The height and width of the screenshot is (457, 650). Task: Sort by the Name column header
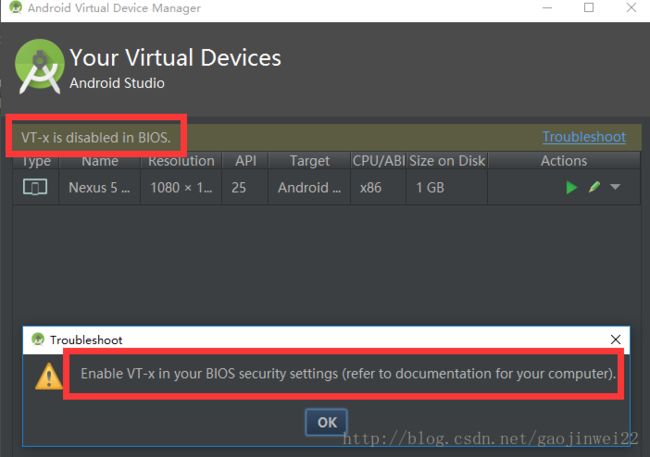coord(100,161)
